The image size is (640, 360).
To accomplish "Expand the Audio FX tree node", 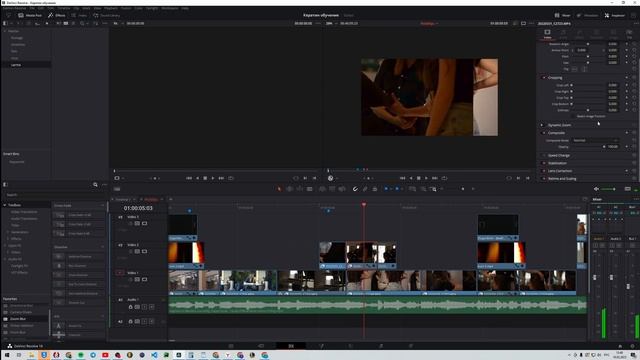I will (x=5, y=259).
